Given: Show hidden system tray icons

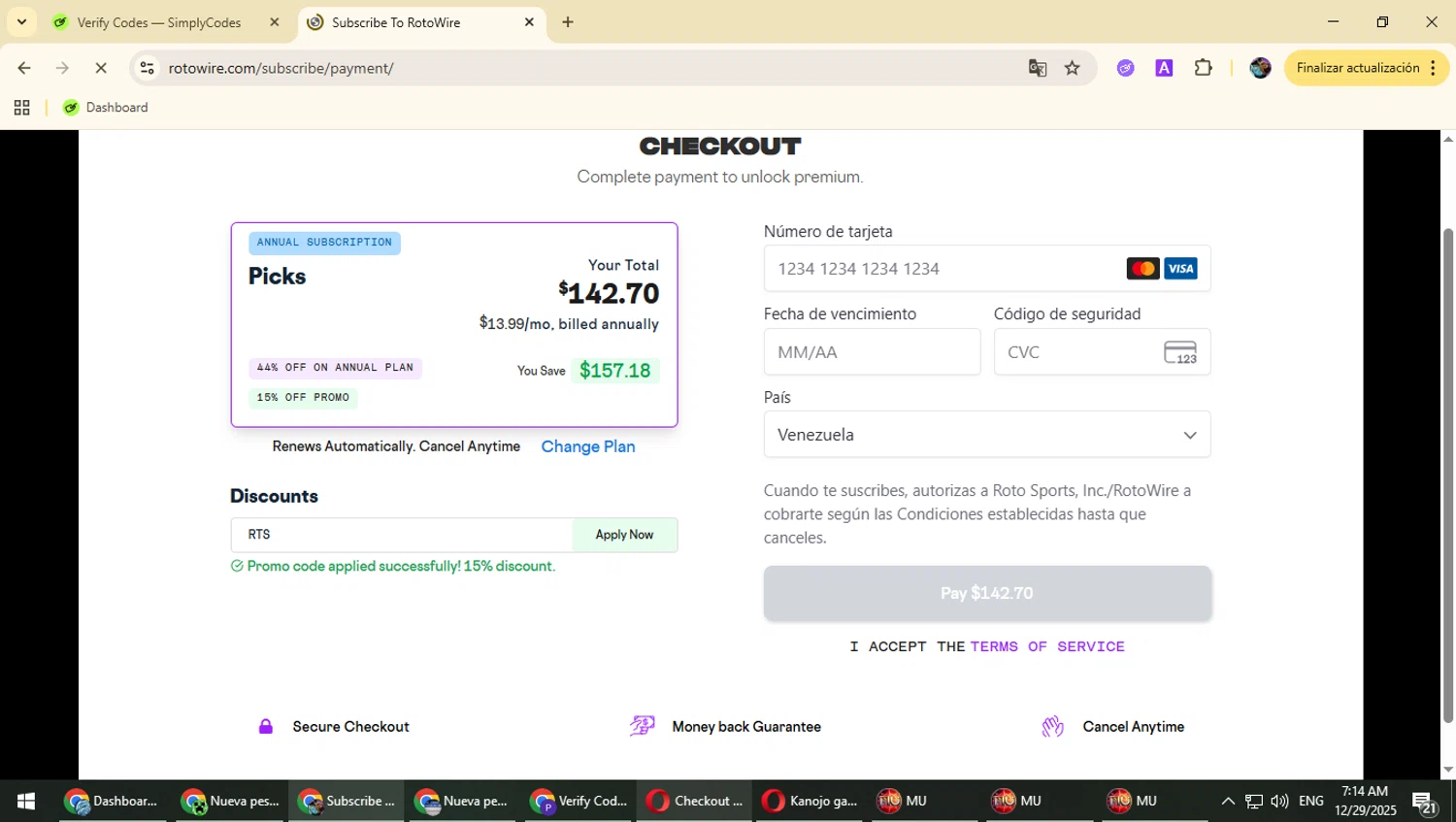Looking at the screenshot, I should coord(1228,801).
